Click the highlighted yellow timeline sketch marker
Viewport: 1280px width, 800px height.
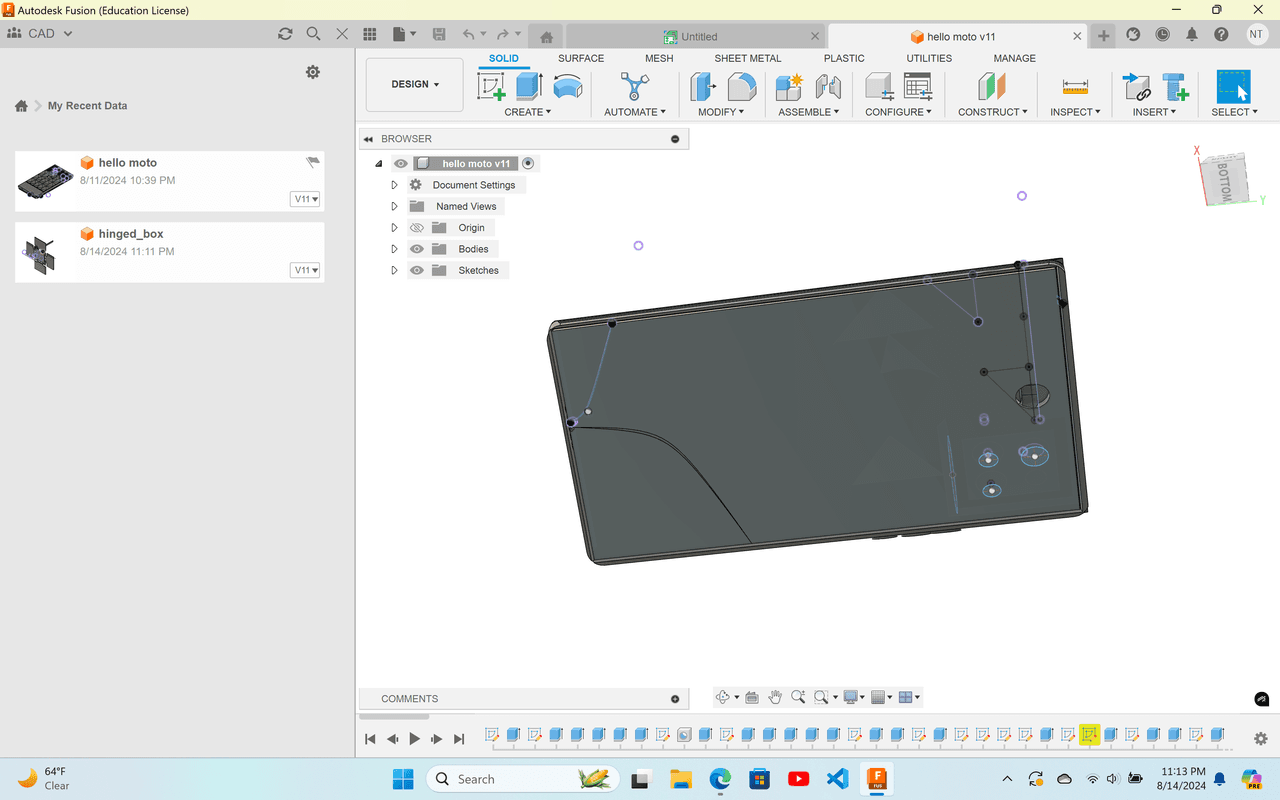pyautogui.click(x=1089, y=735)
